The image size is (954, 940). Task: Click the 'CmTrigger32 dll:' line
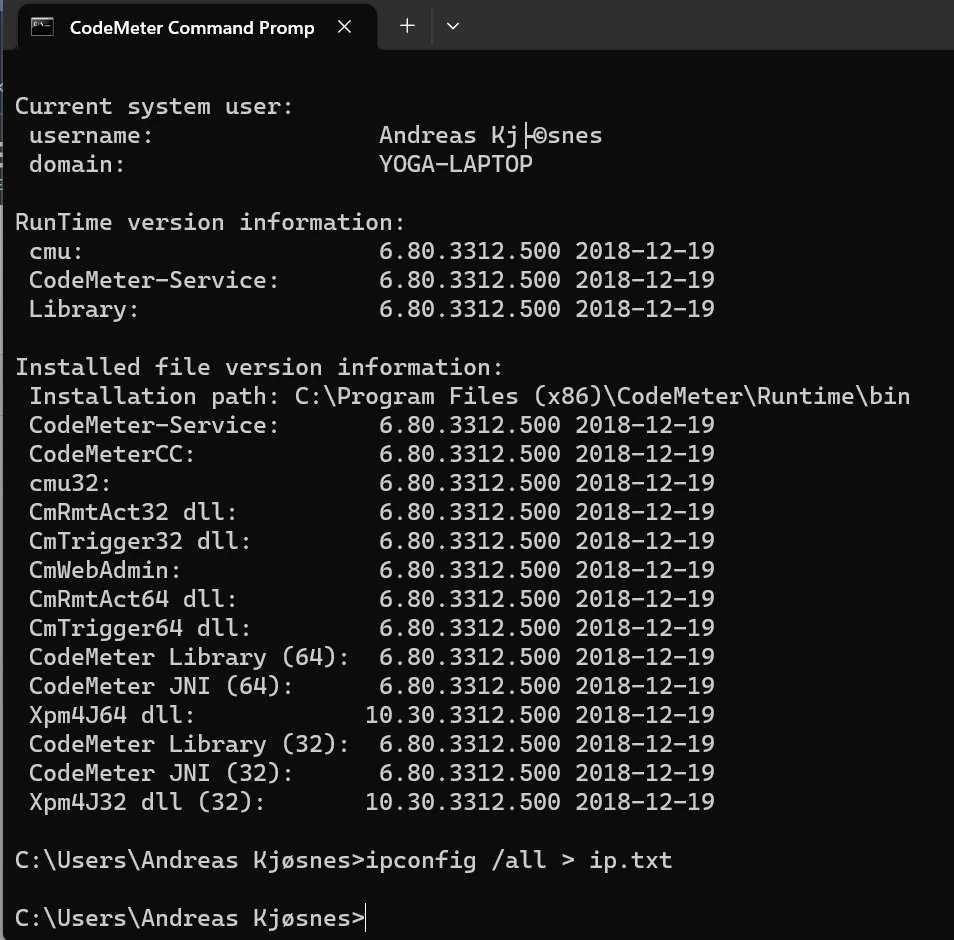click(372, 541)
